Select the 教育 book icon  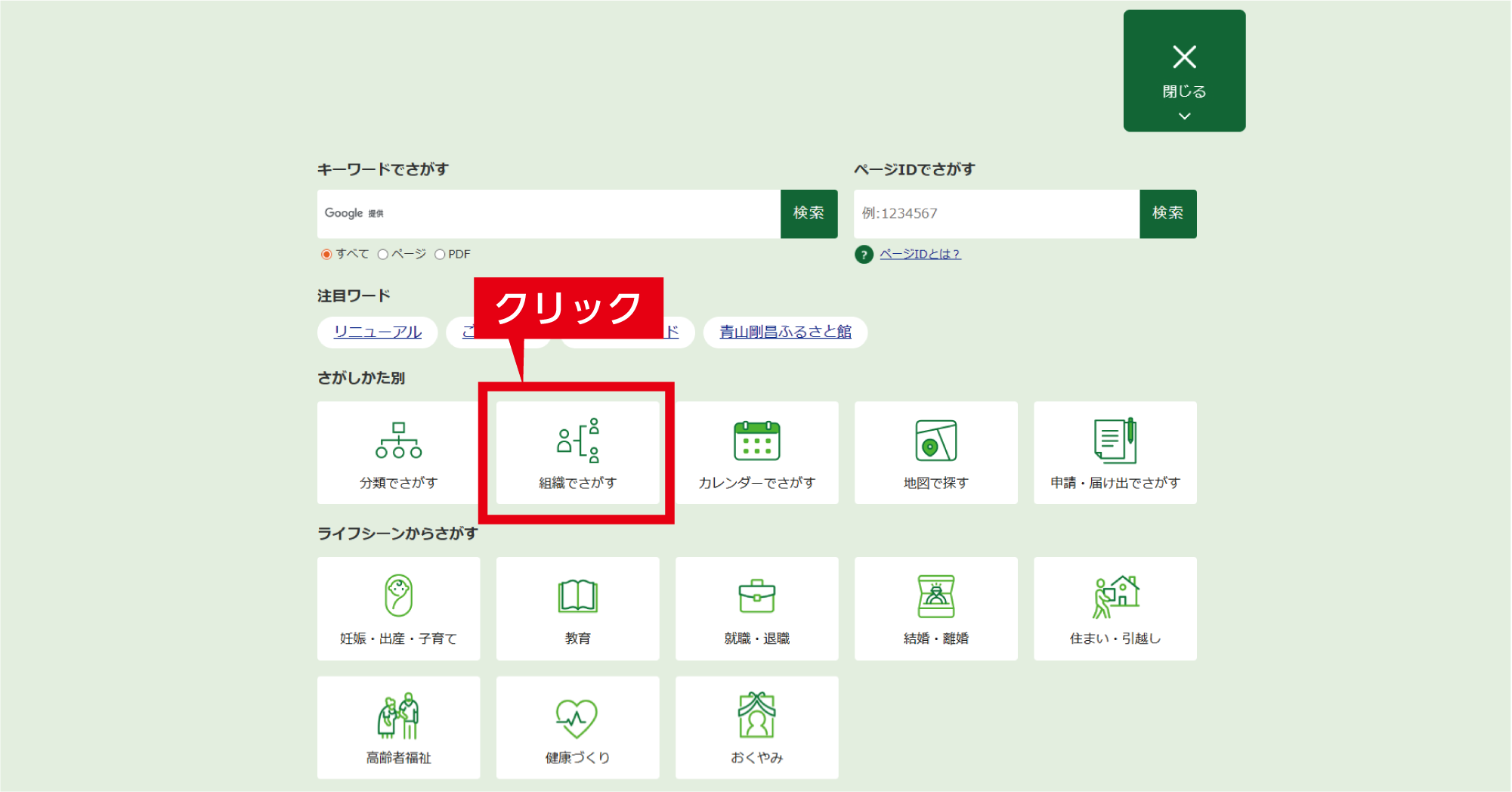(x=577, y=608)
